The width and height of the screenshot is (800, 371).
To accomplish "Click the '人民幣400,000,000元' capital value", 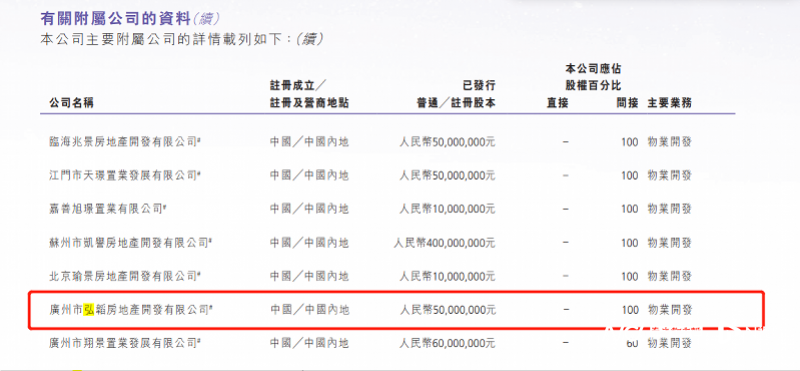I will (x=444, y=242).
